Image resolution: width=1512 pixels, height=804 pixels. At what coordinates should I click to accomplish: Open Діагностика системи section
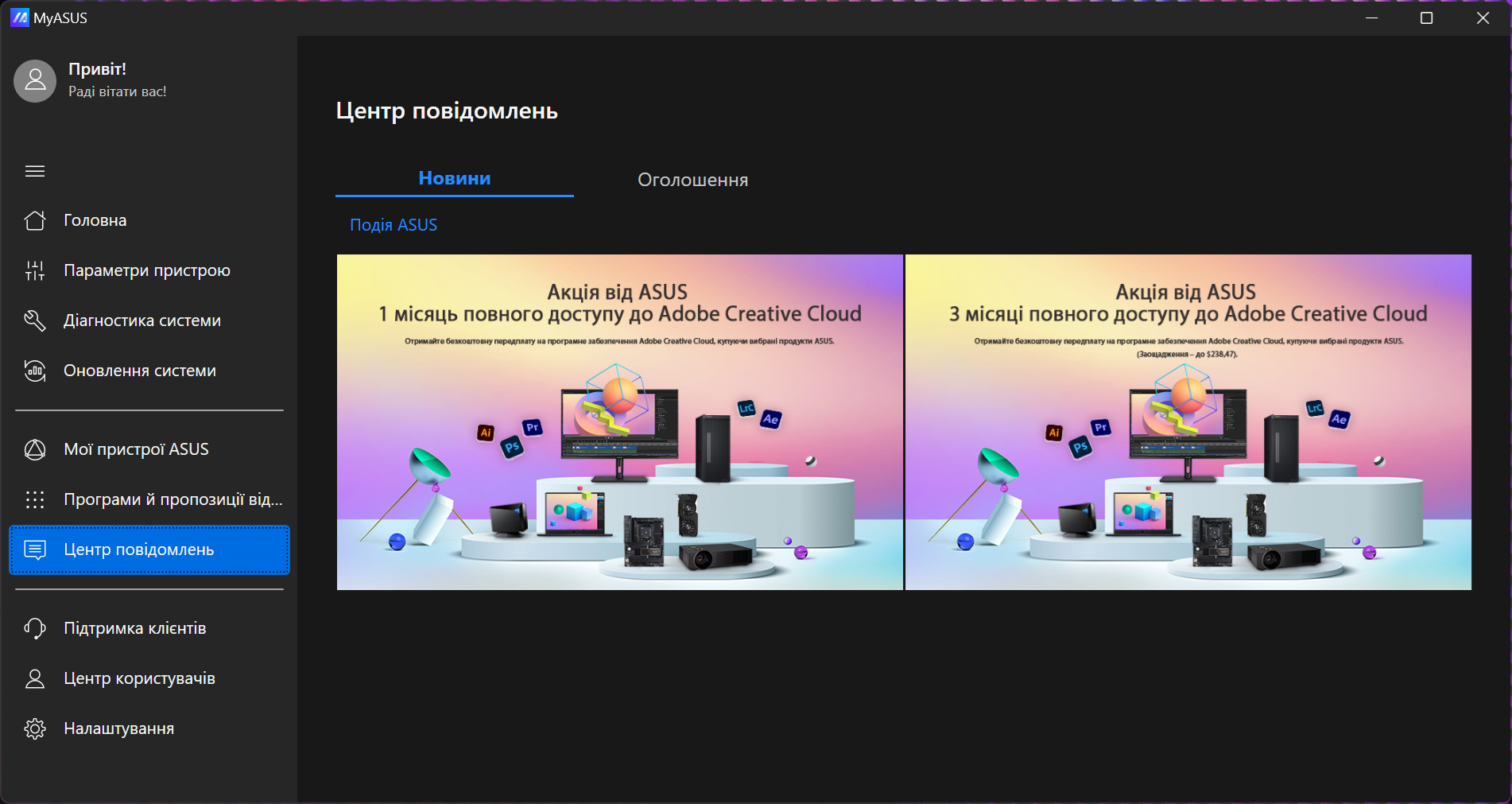click(x=149, y=320)
